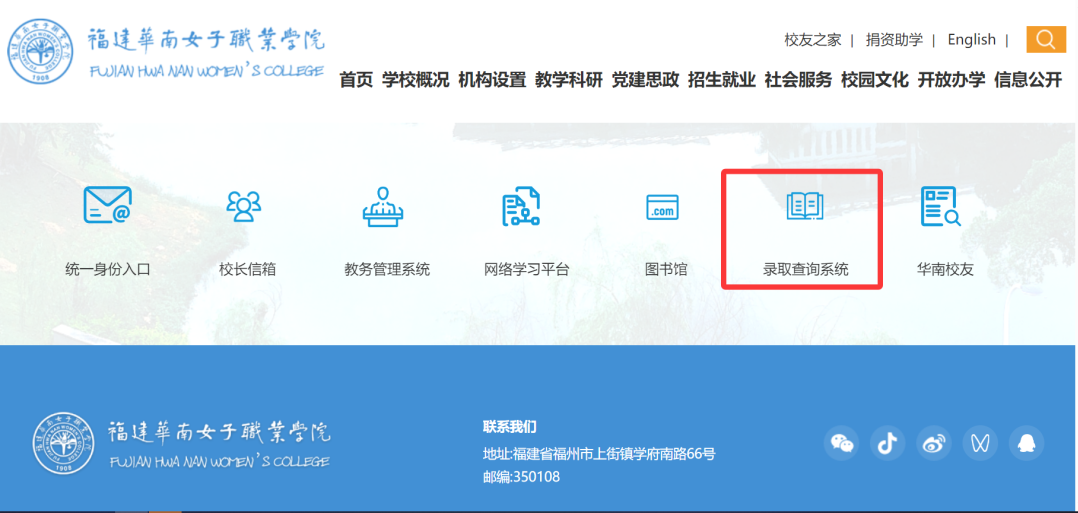Click the WeChat icon in footer
1078x513 pixels.
coord(842,443)
